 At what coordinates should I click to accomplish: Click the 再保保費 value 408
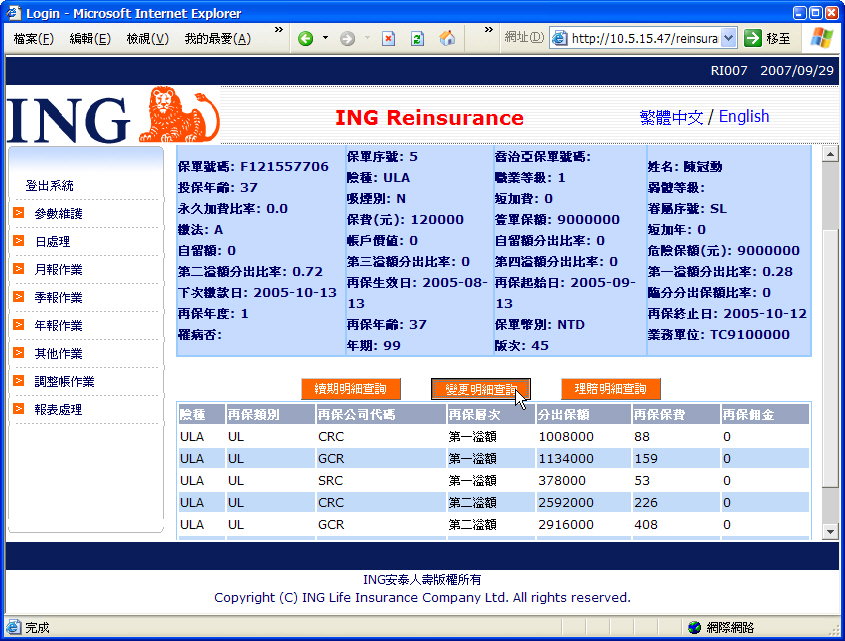click(646, 525)
